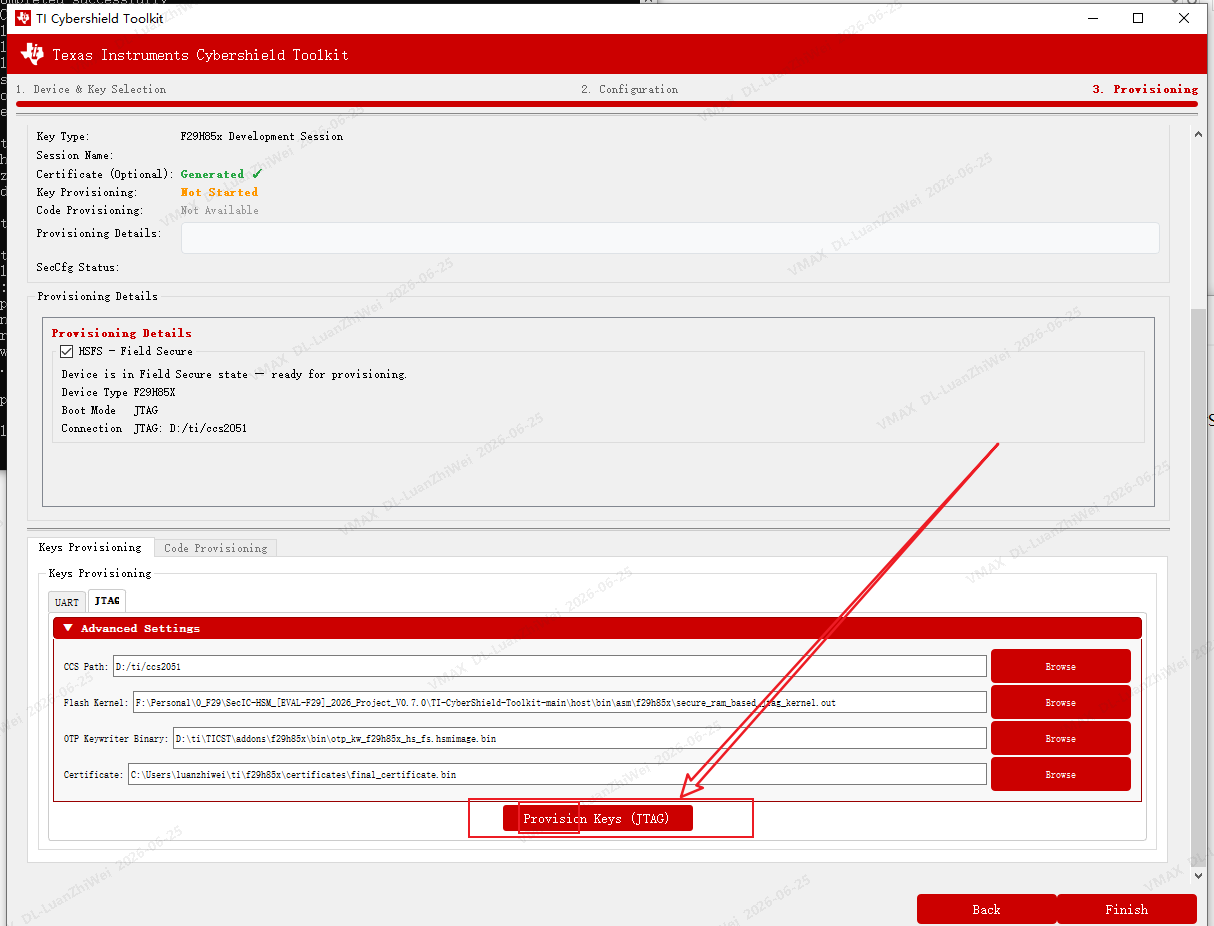Screen dimensions: 1214x926
Task: Click the TI Cybershield Toolkit title bar icon
Action: coord(23,18)
